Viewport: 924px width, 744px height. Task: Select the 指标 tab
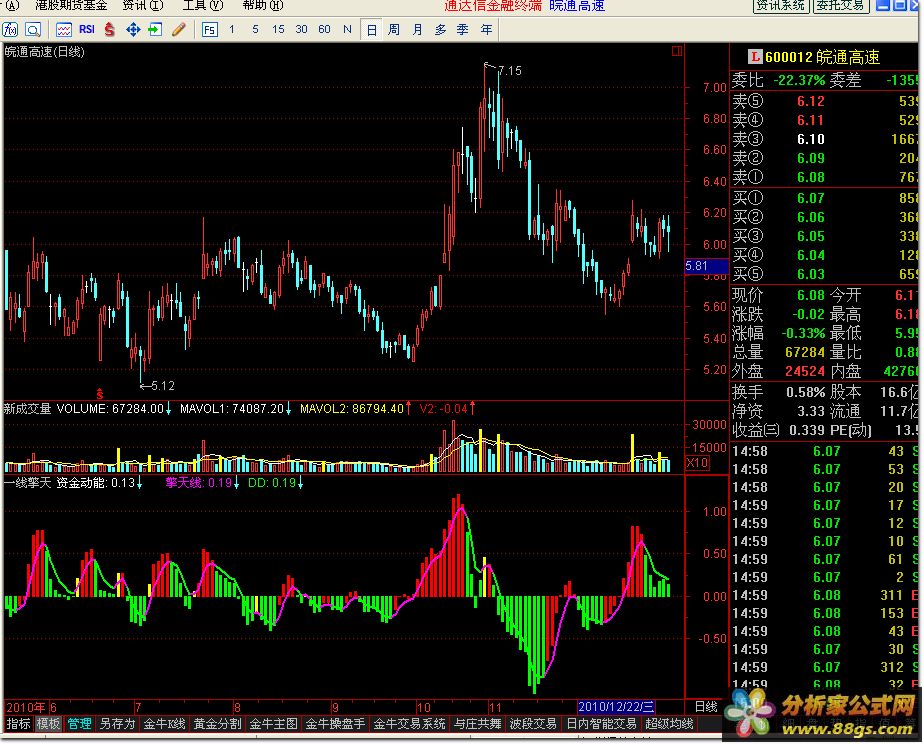(18, 723)
